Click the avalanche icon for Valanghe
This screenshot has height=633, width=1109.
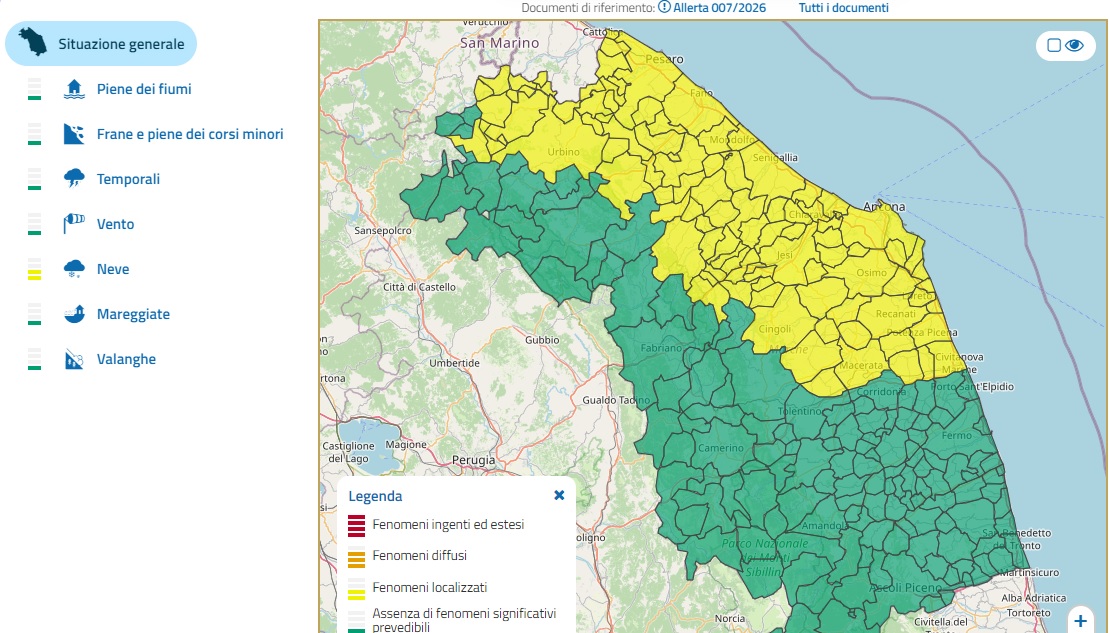click(x=73, y=359)
